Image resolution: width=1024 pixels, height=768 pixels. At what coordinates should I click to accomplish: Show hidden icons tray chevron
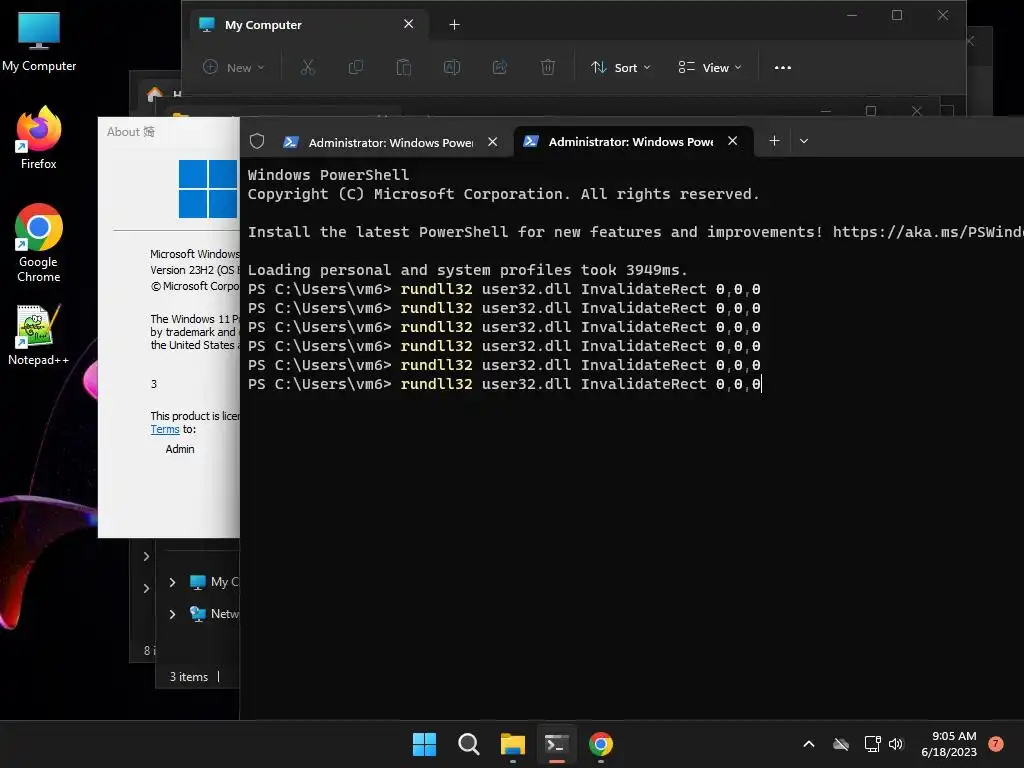coord(808,744)
